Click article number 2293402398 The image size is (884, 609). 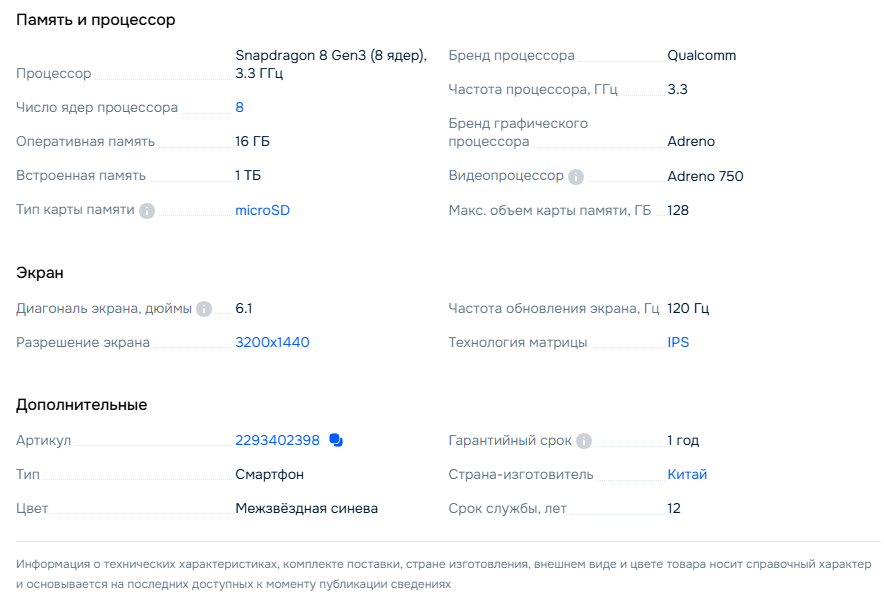pyautogui.click(x=277, y=440)
